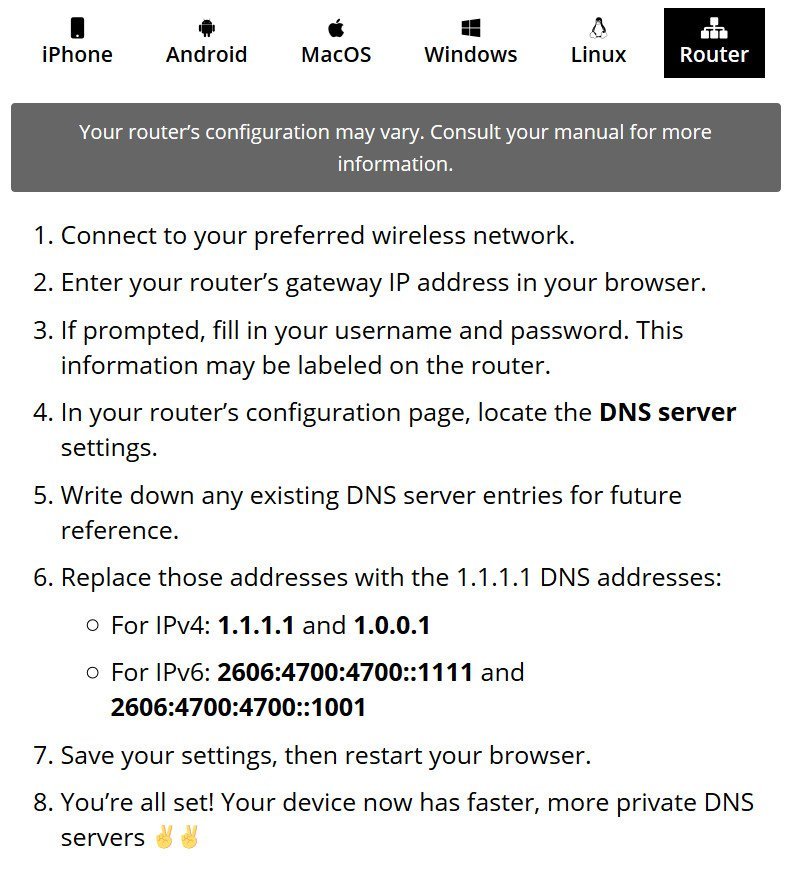Click the Android robot icon
This screenshot has height=874, width=791.
click(207, 27)
